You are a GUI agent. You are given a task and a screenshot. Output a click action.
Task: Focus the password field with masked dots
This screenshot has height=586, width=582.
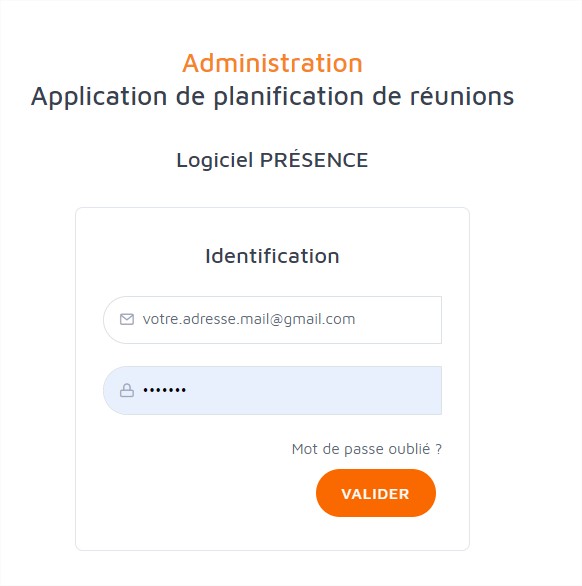[272, 391]
